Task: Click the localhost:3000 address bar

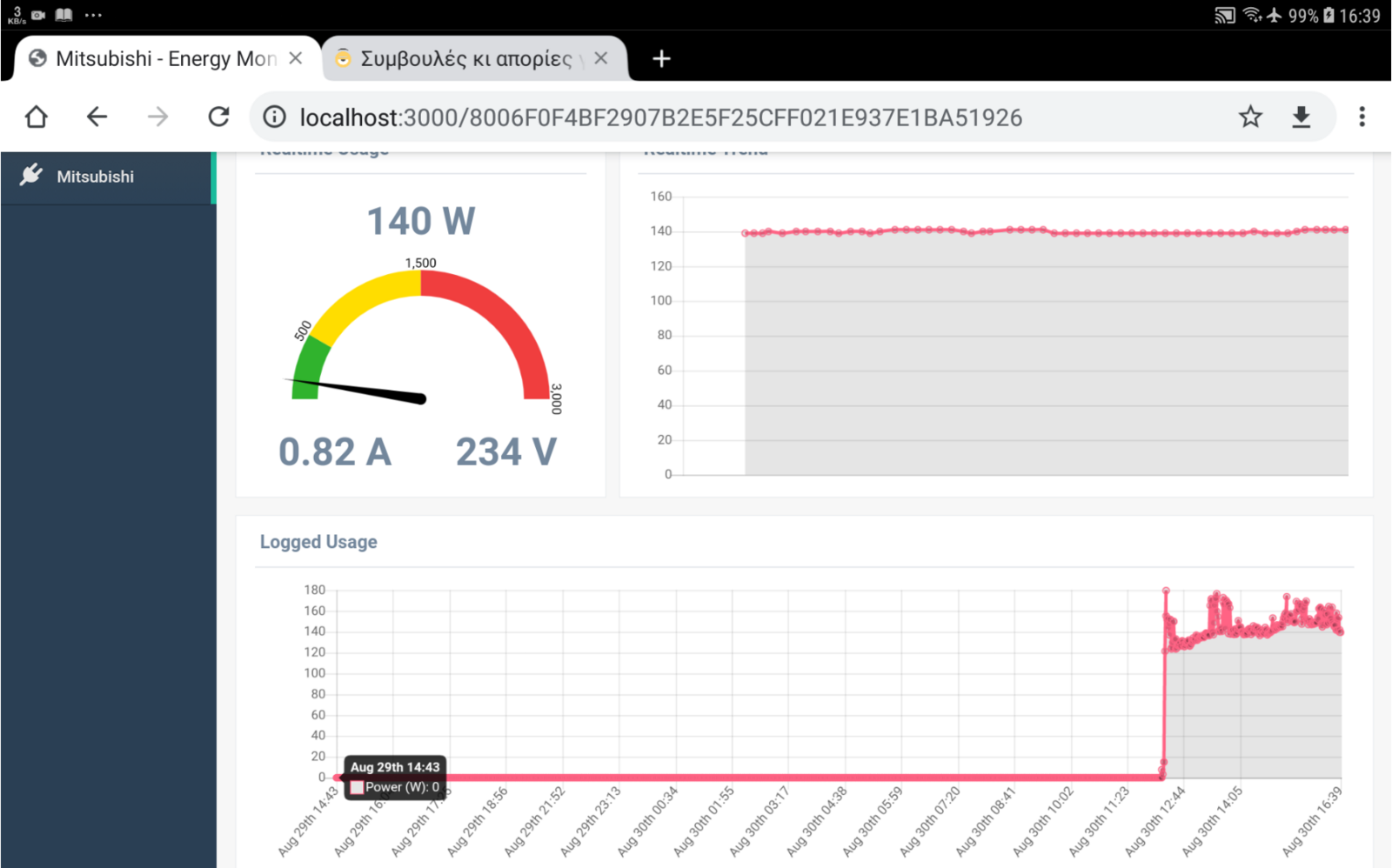Action: 661,117
